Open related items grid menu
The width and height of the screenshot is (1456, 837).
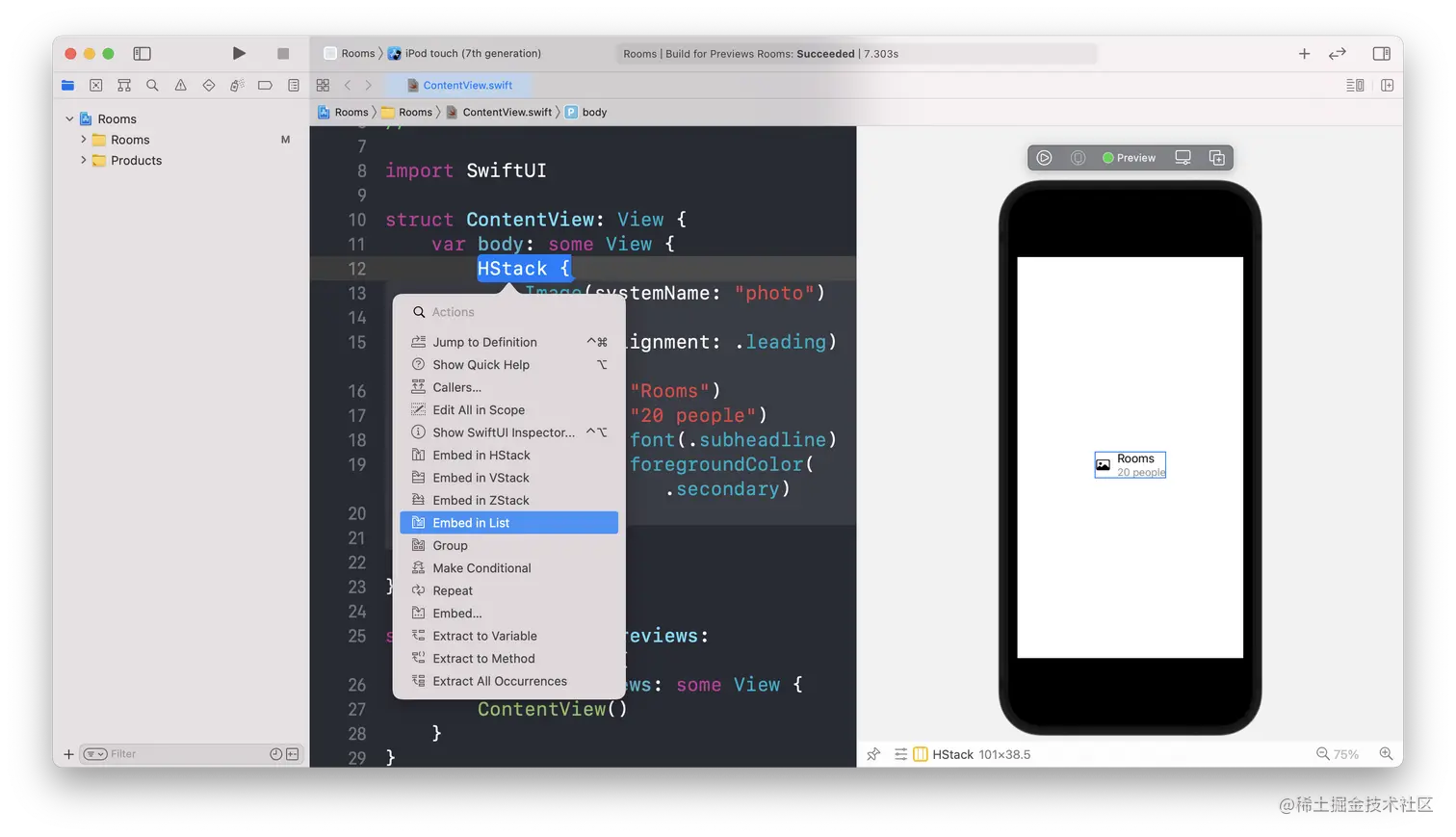click(x=323, y=85)
